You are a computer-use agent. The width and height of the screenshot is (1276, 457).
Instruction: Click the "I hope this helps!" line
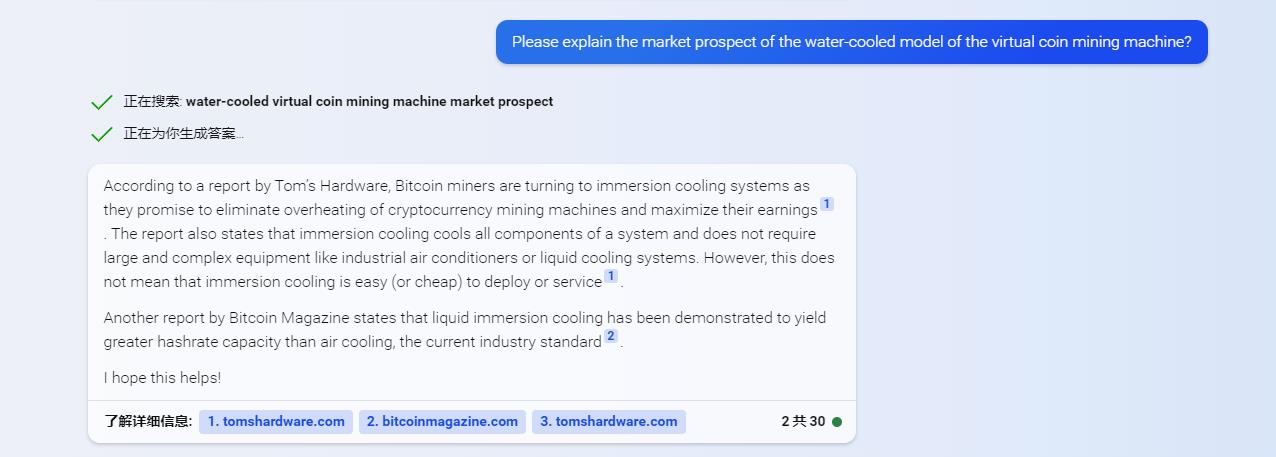point(162,378)
